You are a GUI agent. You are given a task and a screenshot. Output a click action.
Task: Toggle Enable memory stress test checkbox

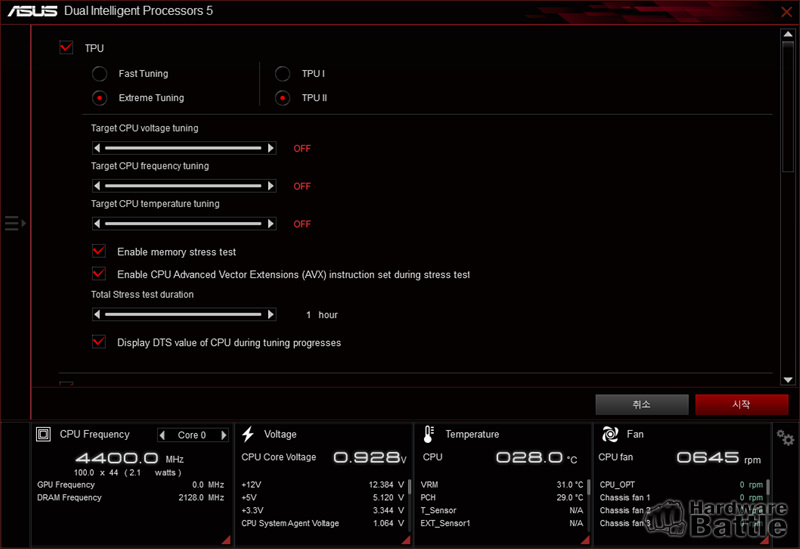99,251
